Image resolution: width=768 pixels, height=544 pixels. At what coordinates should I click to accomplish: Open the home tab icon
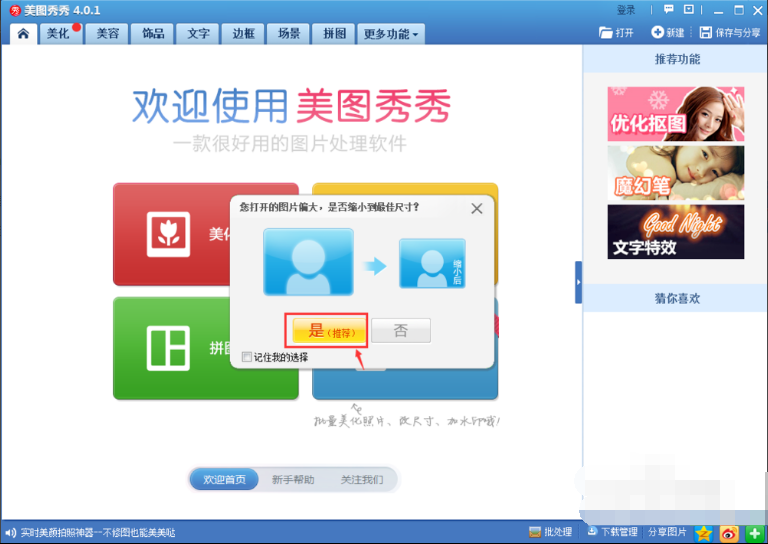(23, 34)
